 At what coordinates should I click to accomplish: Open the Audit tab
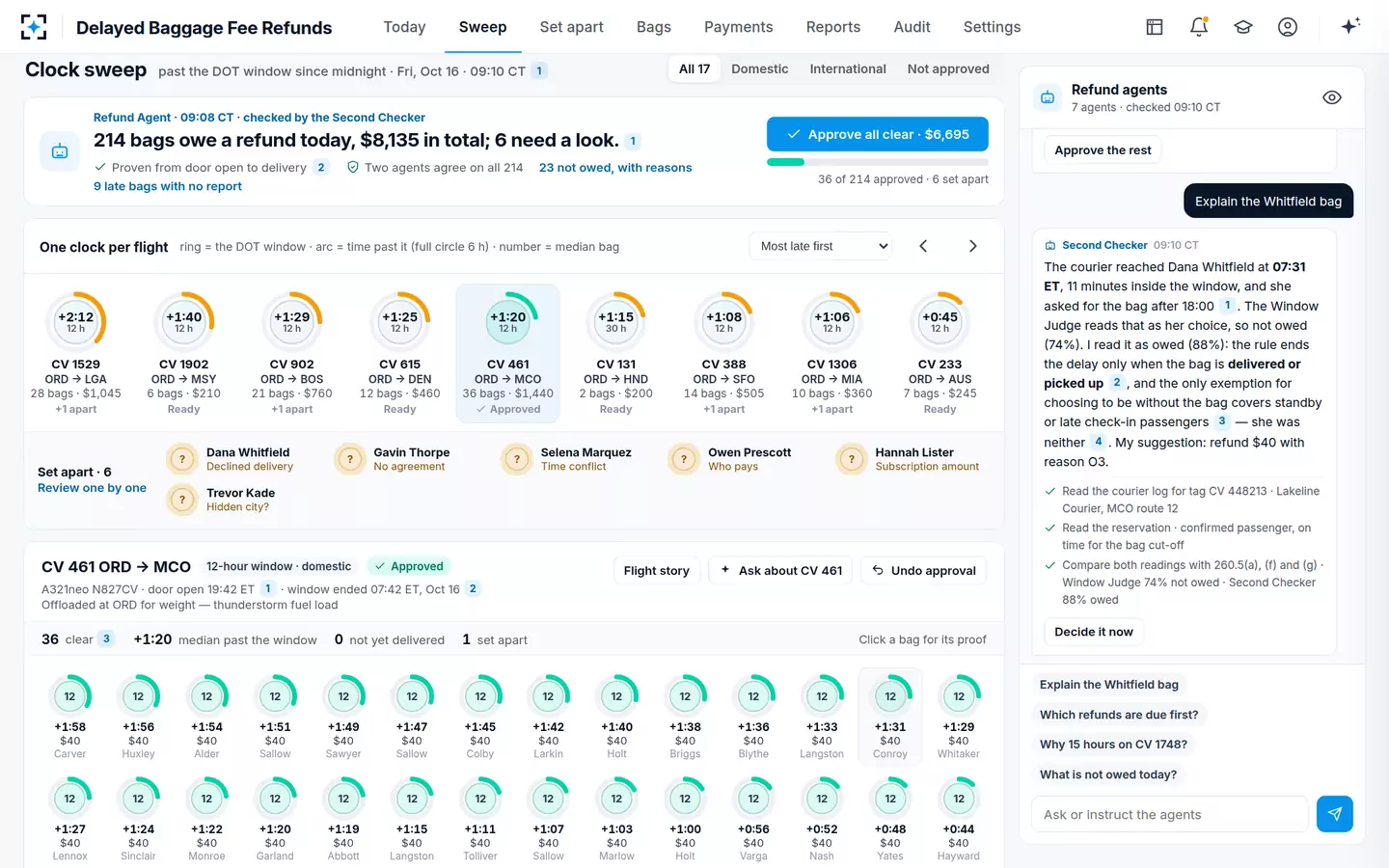click(912, 27)
